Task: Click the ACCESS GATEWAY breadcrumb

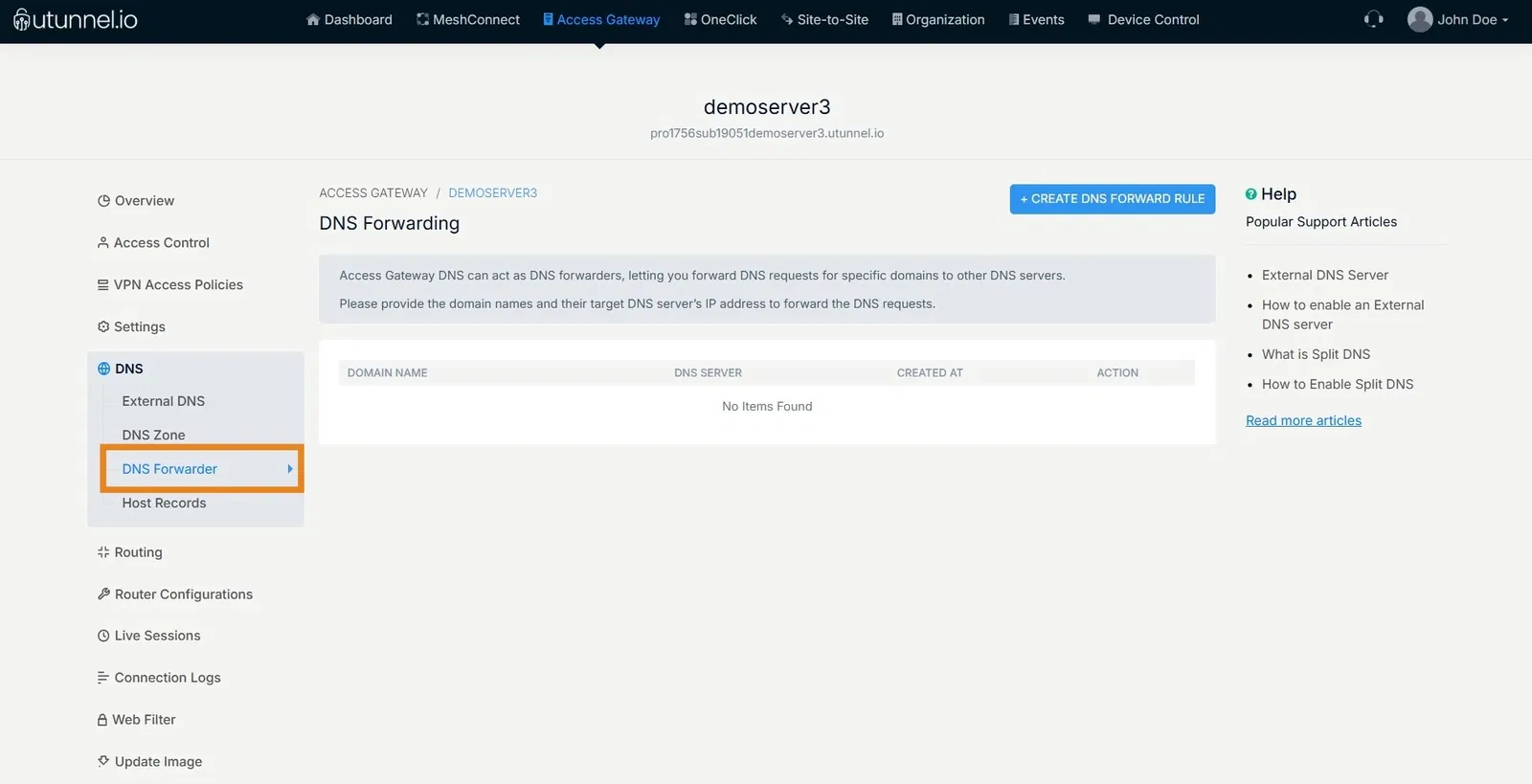Action: (373, 193)
